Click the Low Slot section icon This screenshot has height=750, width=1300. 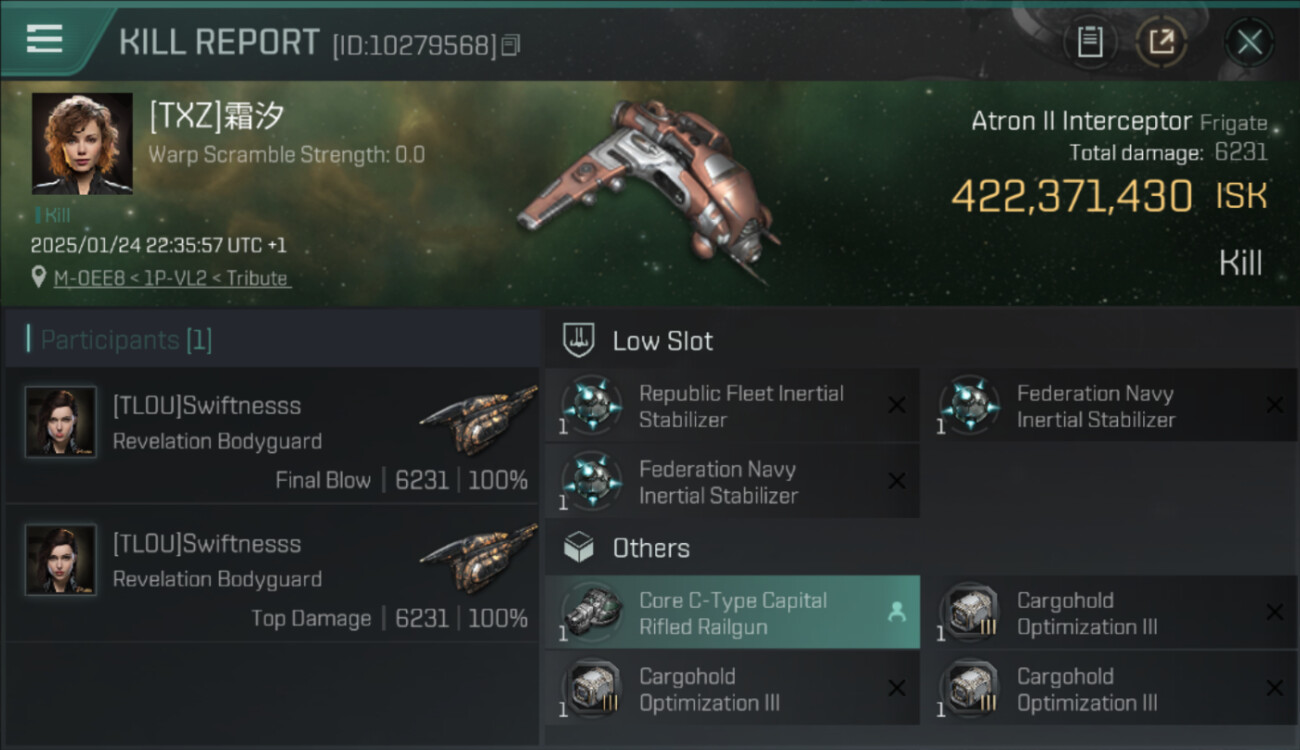579,340
